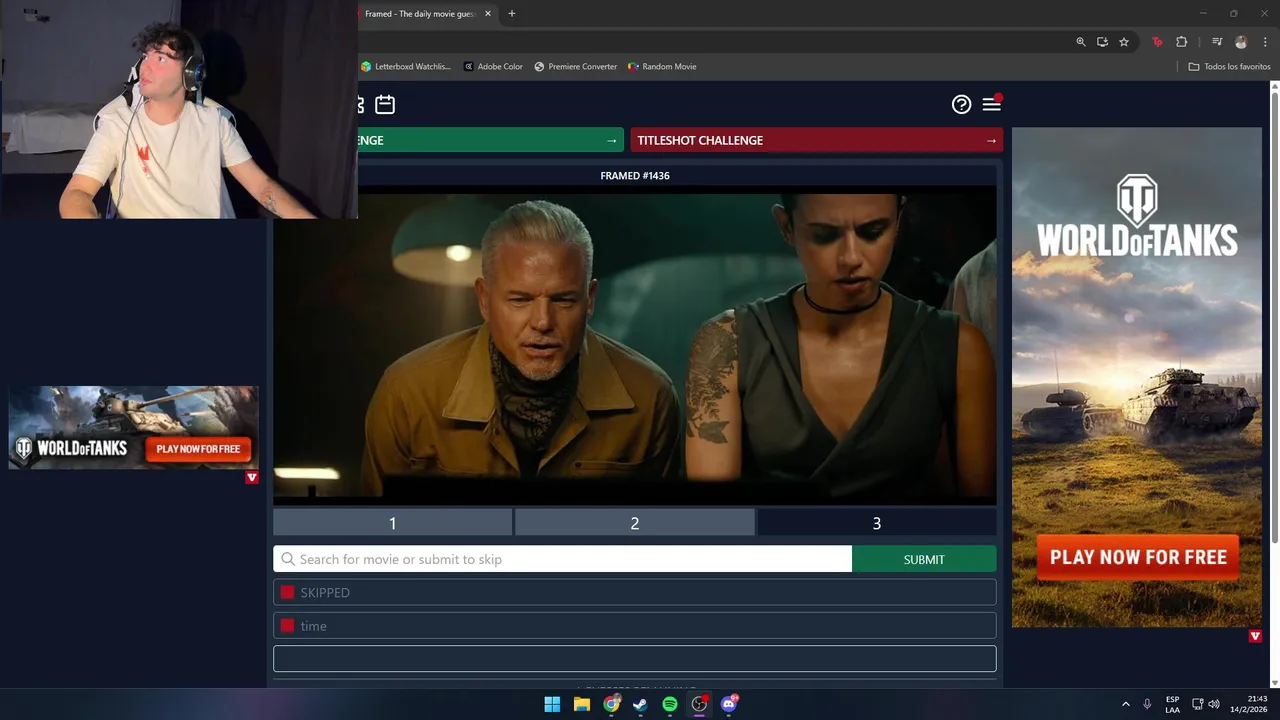Viewport: 1280px width, 720px height.
Task: Click the magnifier icon in the search field
Action: point(288,559)
